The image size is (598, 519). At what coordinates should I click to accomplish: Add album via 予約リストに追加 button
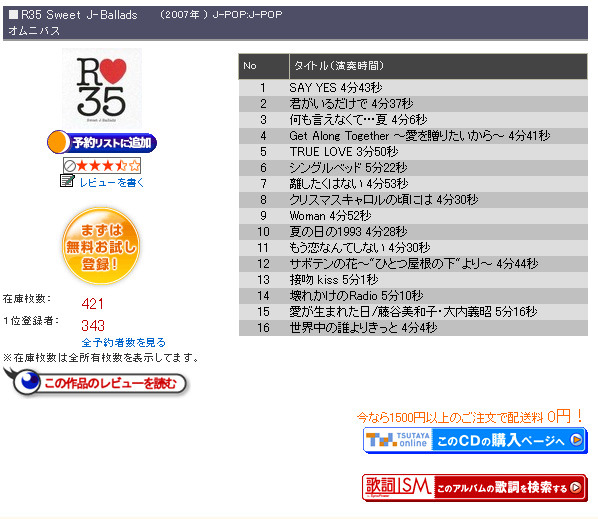point(102,142)
